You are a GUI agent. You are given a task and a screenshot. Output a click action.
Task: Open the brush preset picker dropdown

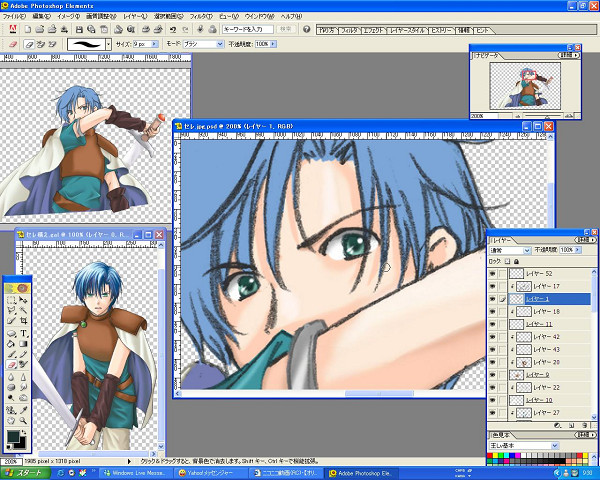click(109, 44)
